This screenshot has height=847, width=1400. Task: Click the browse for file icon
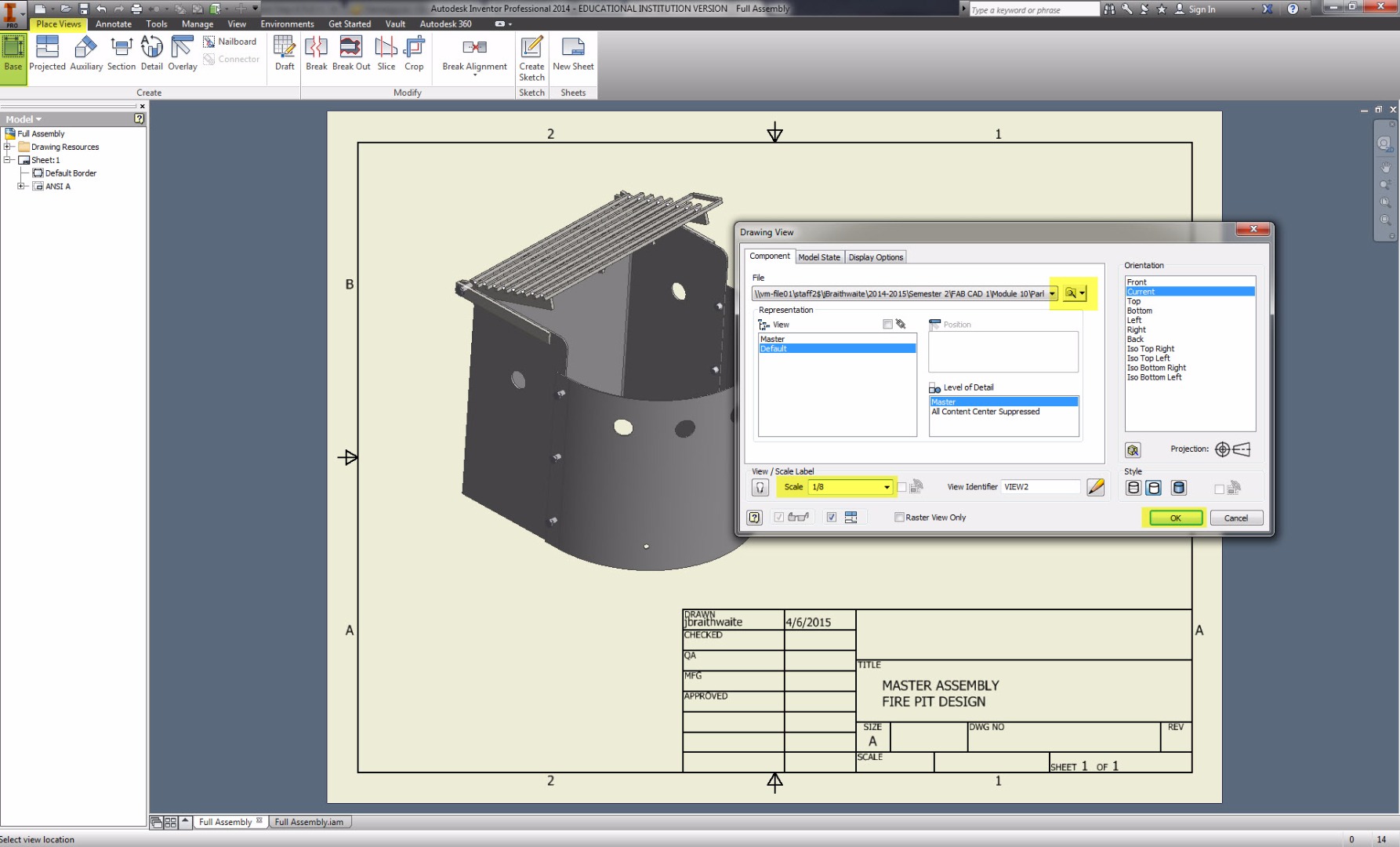point(1071,293)
